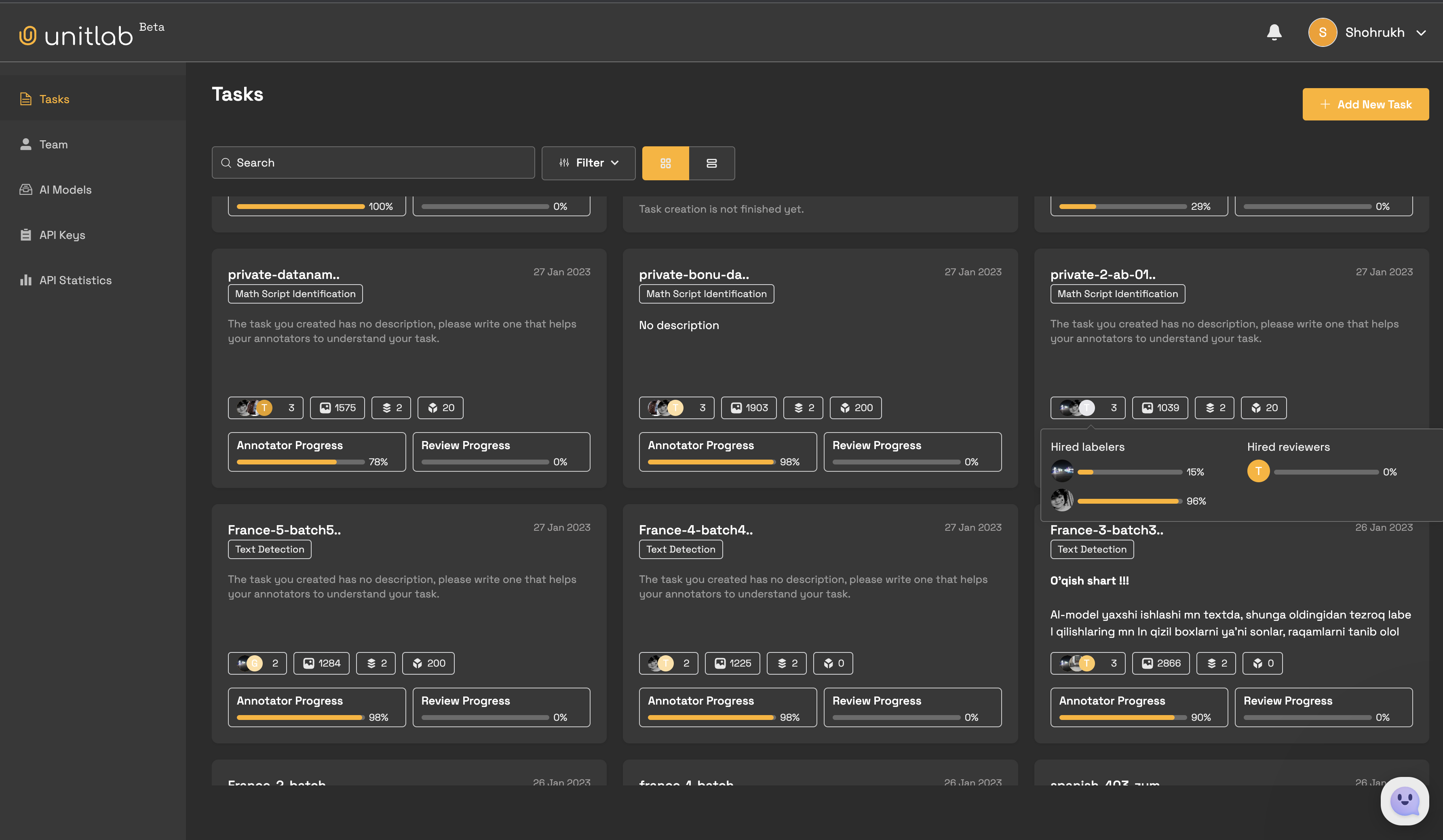Open the France-3-batch3.. task
This screenshot has width=1443, height=840.
pyautogui.click(x=1107, y=530)
